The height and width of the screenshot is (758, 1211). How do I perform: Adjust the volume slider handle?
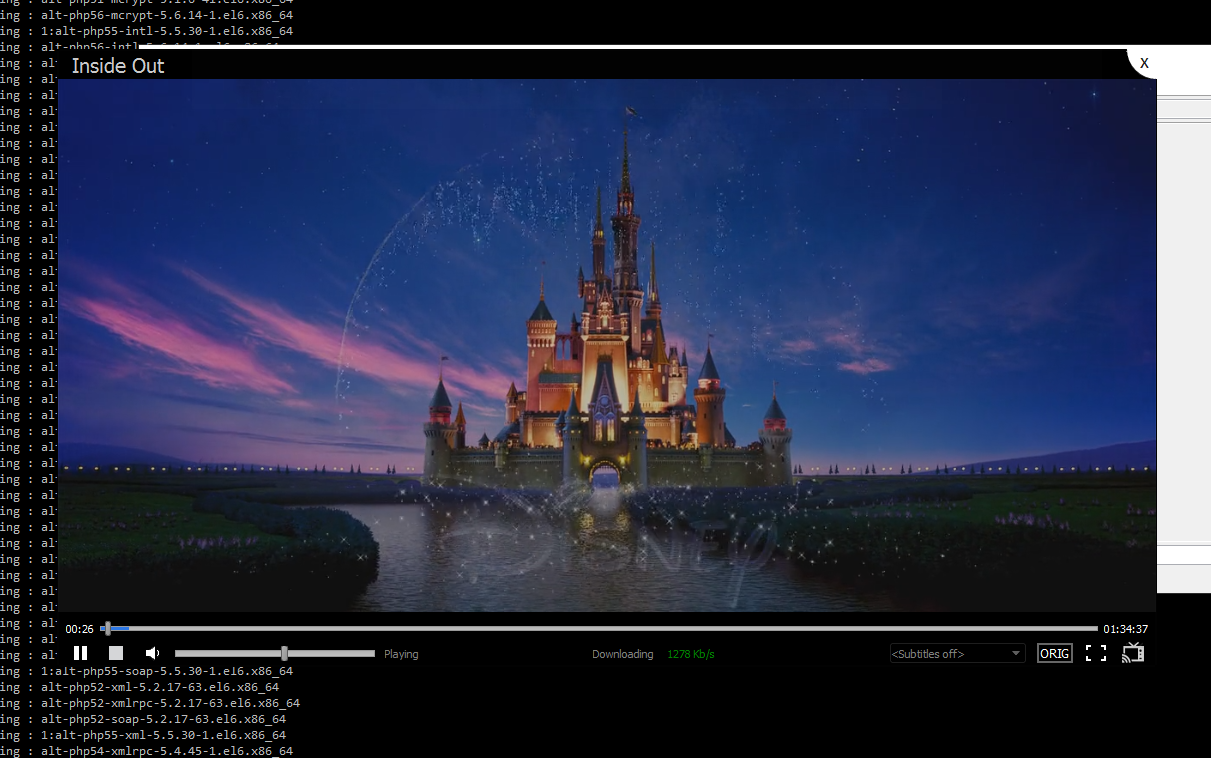[285, 653]
